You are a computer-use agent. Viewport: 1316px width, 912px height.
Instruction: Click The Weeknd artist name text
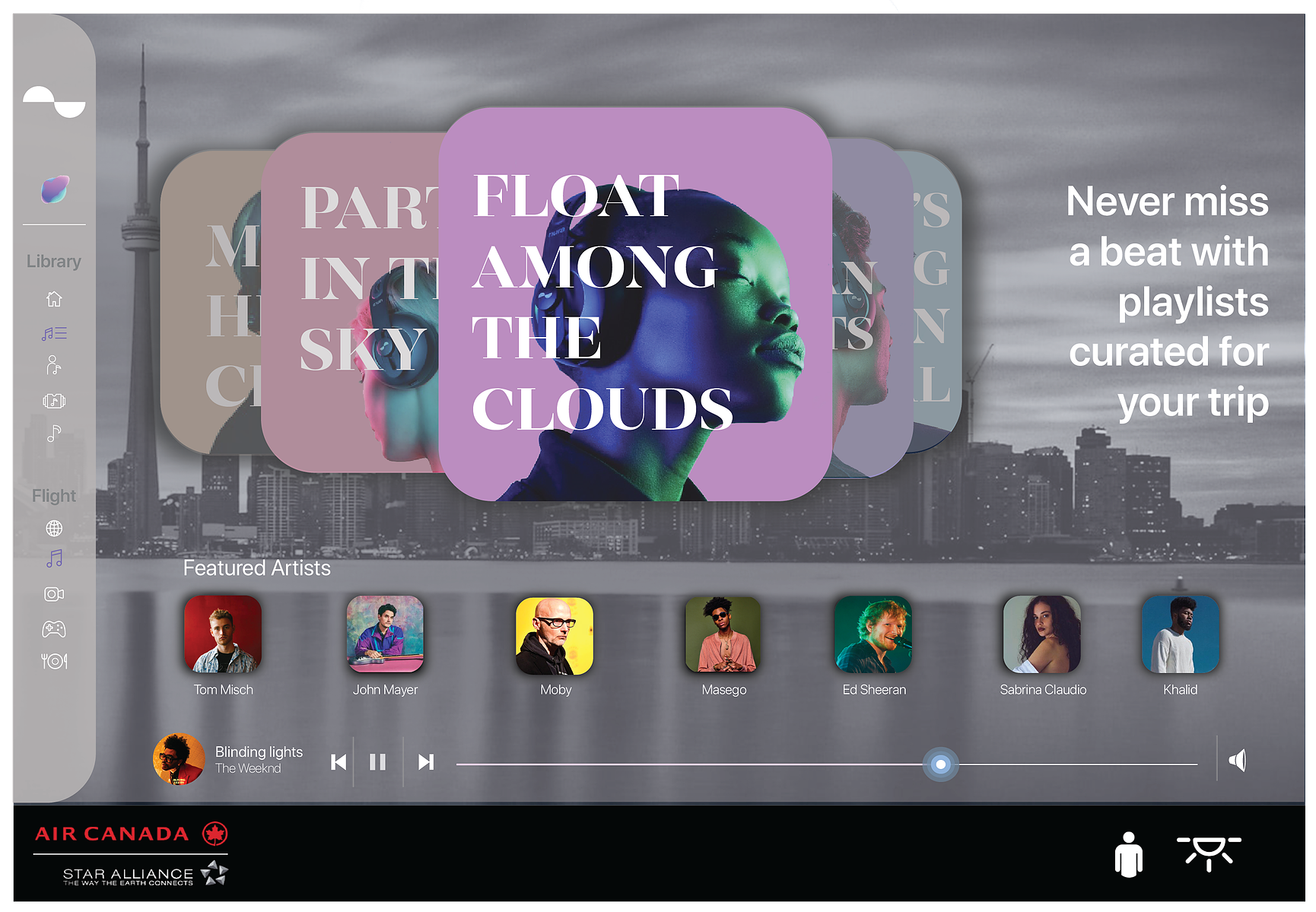[x=248, y=769]
